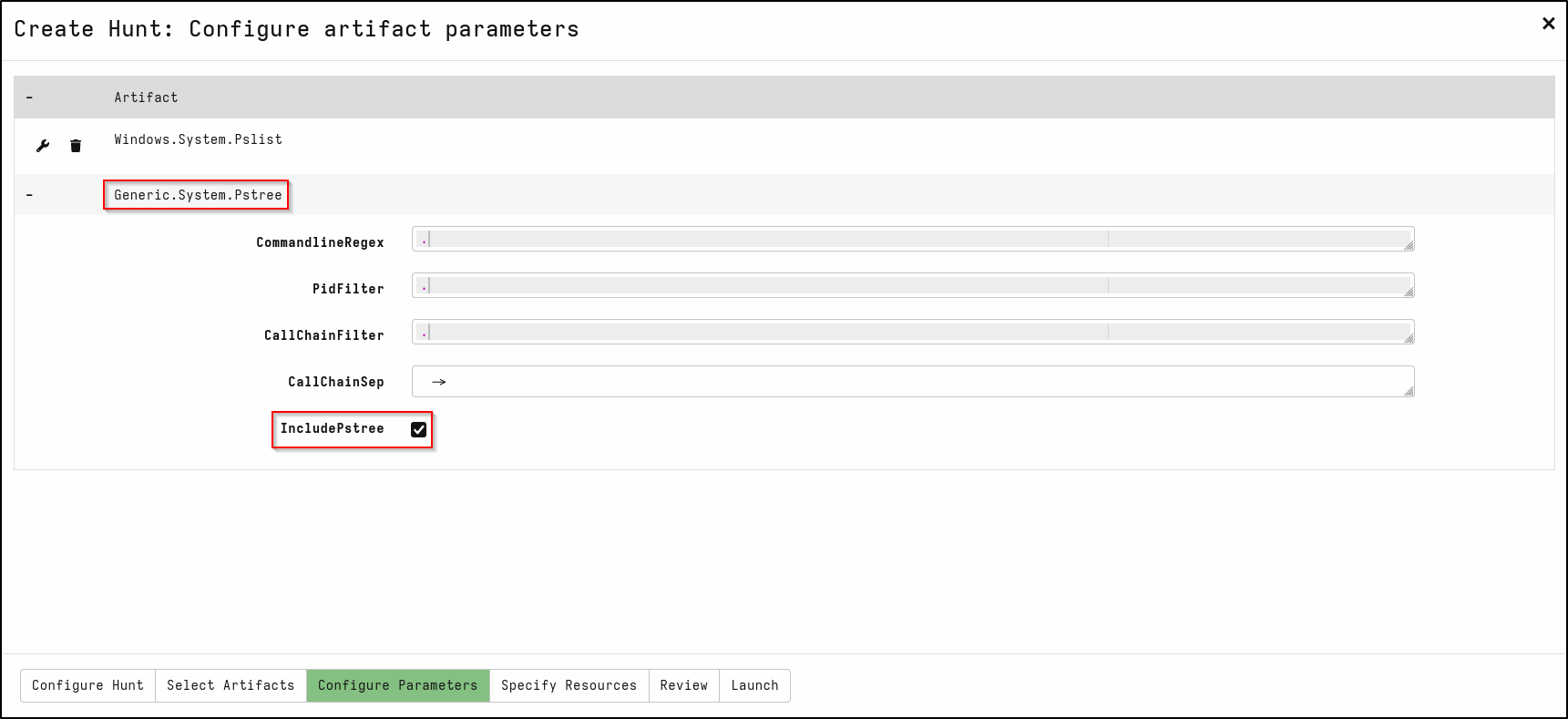Image resolution: width=1568 pixels, height=719 pixels.
Task: Click the Launch button
Action: coord(754,685)
